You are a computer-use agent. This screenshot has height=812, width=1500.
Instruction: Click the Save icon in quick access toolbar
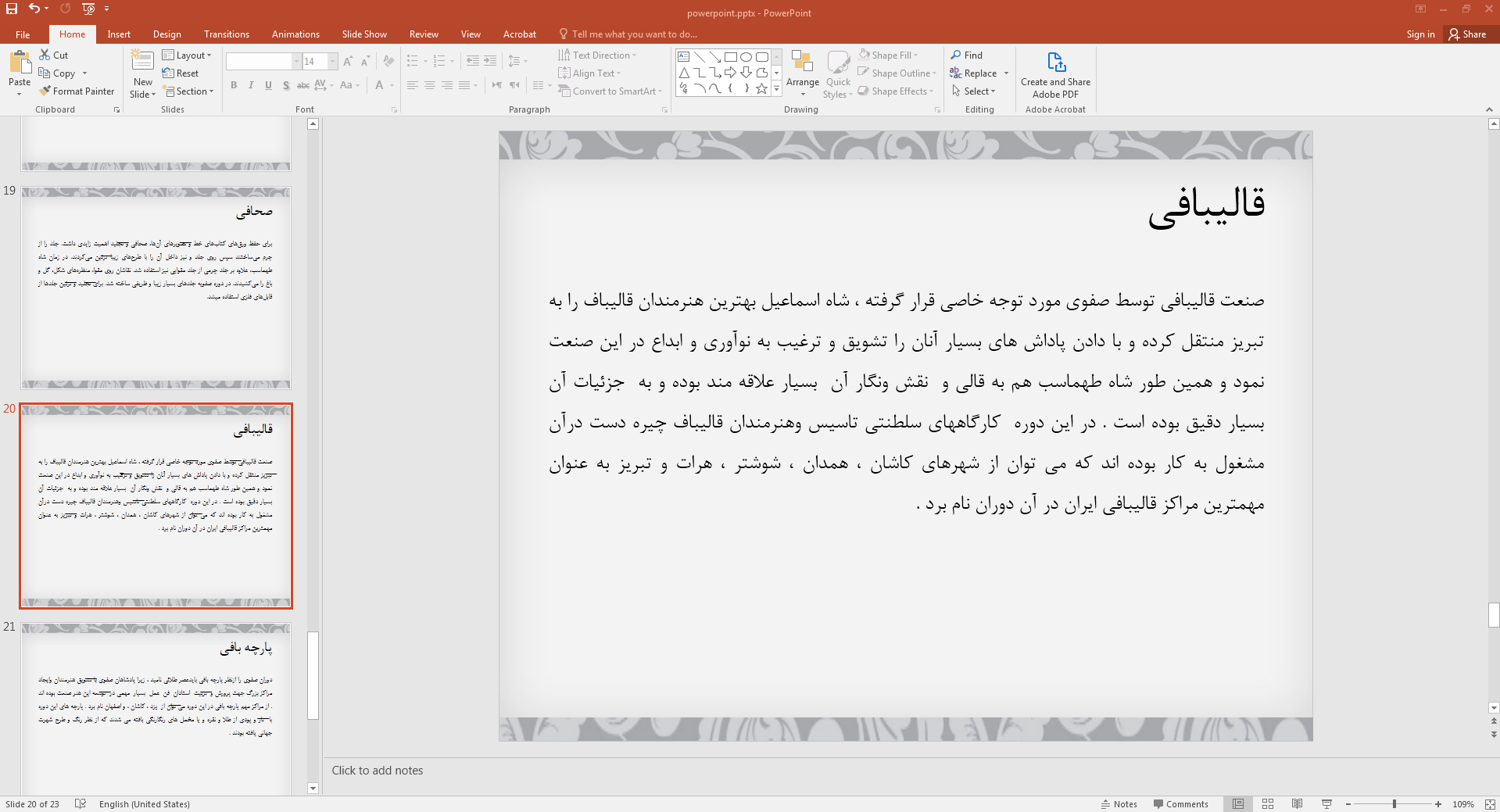pyautogui.click(x=12, y=9)
